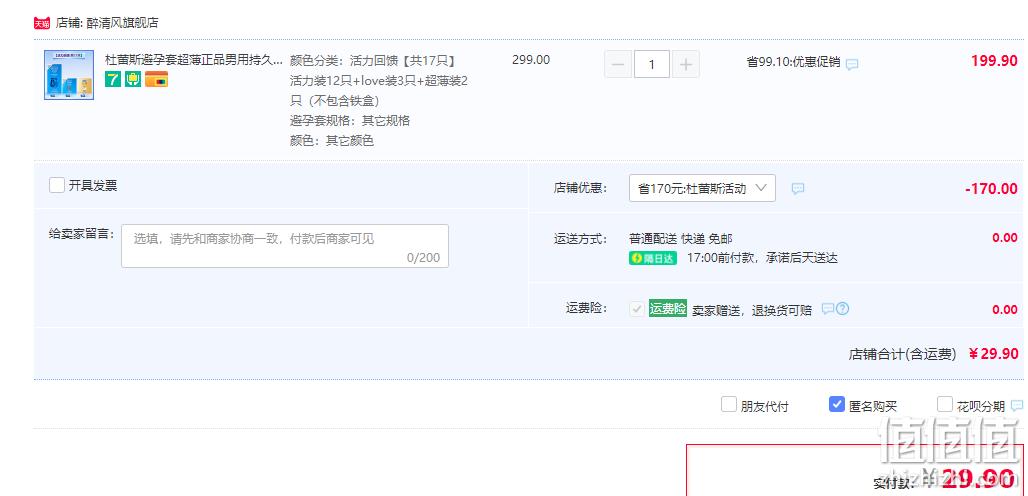The image size is (1028, 496).
Task: Open the 杜蕾斯避孕套超薄正品 product title link
Action: pos(194,60)
